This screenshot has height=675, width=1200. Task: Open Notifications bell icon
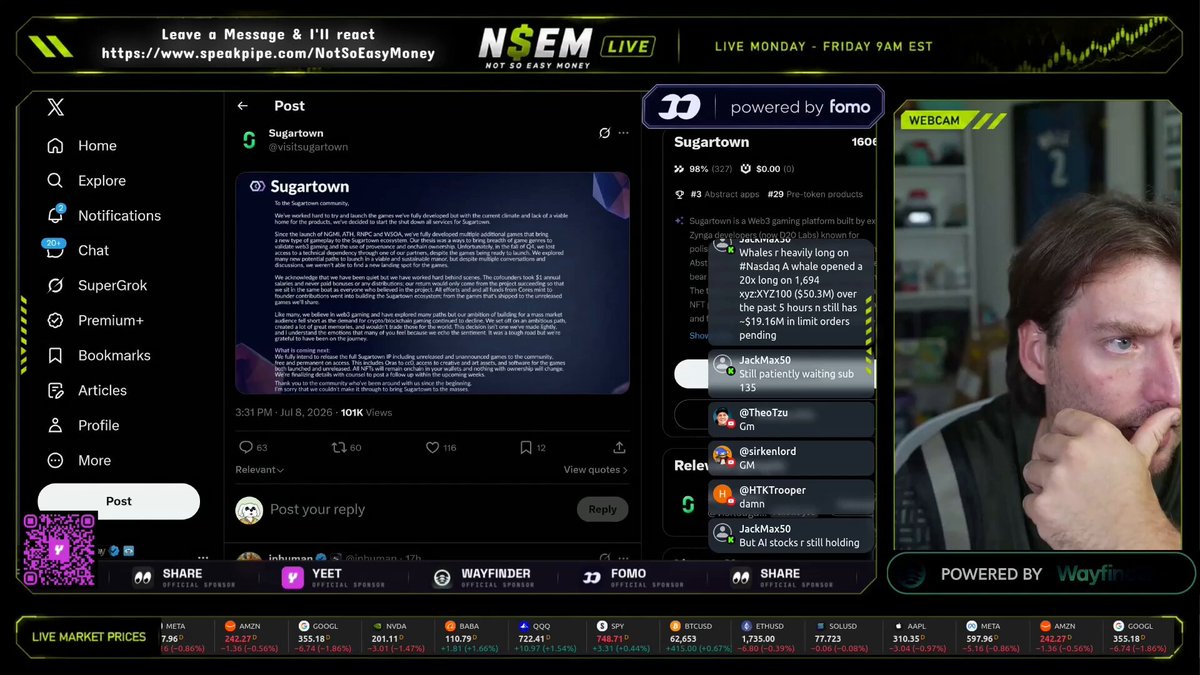click(x=56, y=215)
